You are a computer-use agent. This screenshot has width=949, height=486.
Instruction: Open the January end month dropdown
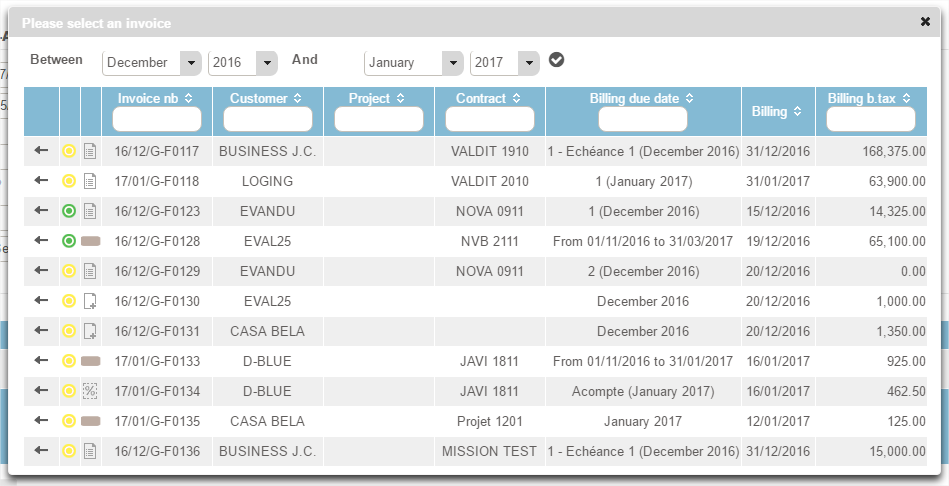[x=452, y=63]
